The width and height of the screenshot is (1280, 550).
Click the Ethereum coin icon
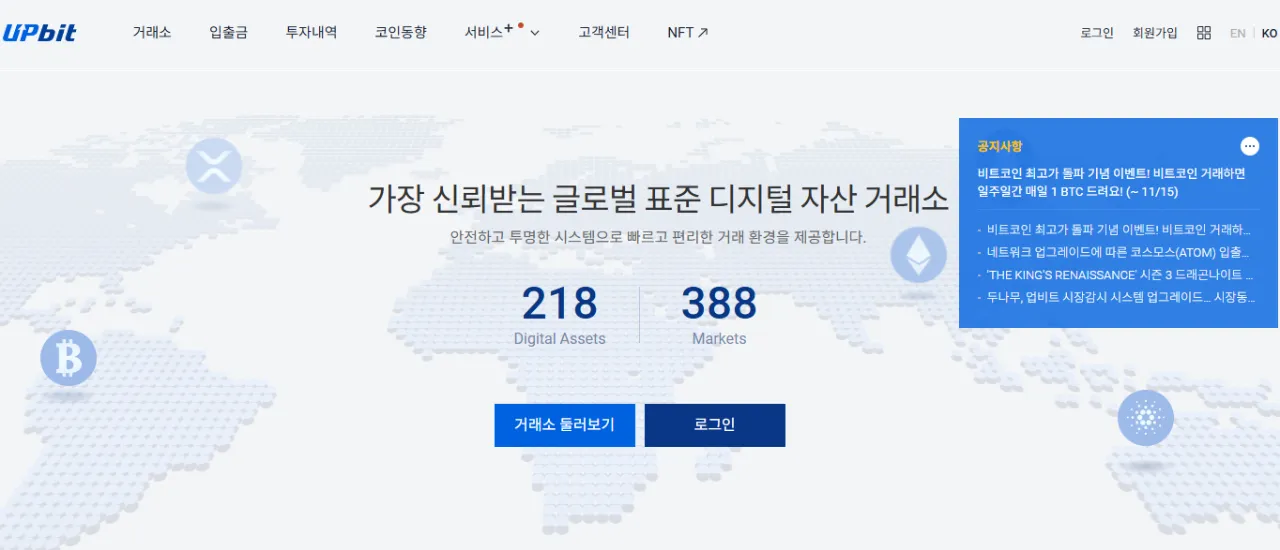[918, 255]
